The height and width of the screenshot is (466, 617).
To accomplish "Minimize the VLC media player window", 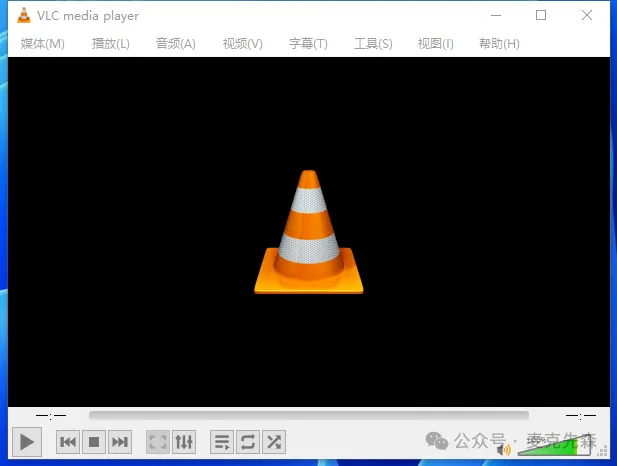I will 496,15.
